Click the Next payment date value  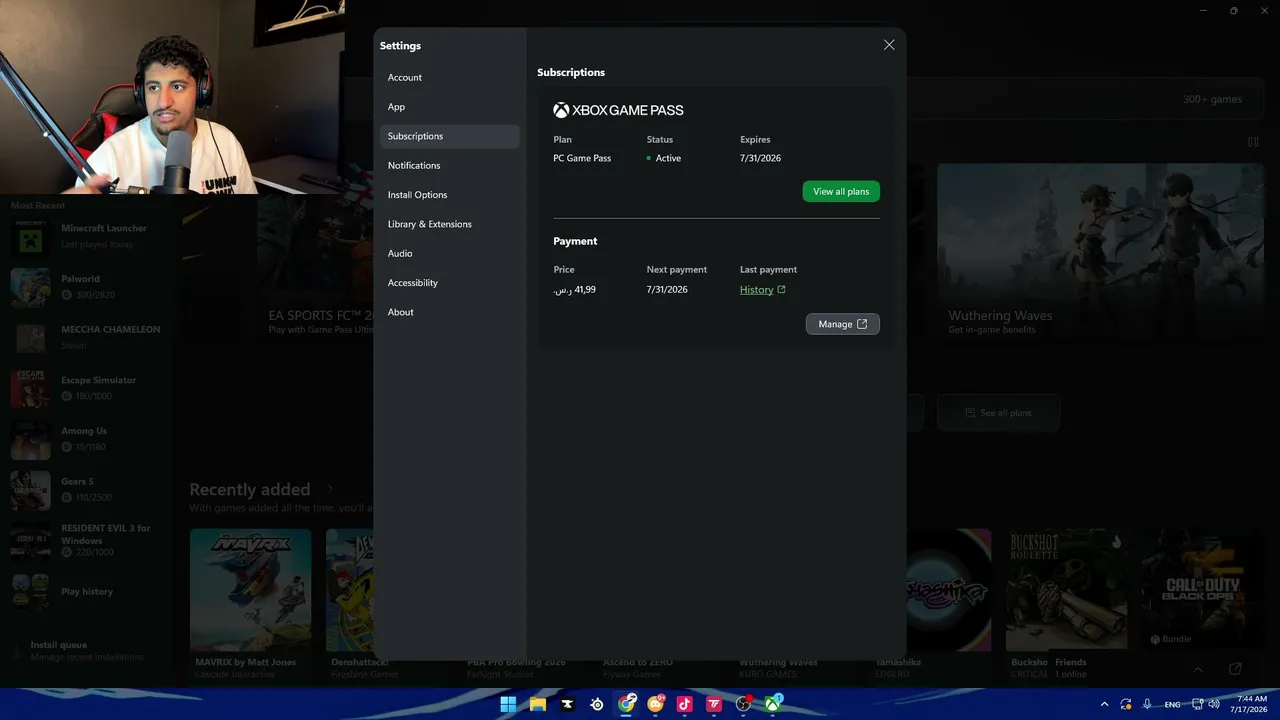click(x=667, y=290)
